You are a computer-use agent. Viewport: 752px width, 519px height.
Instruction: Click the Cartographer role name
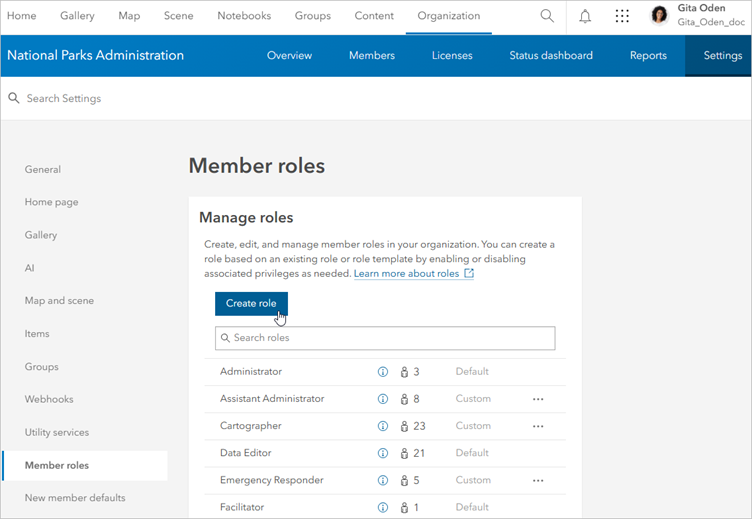[250, 426]
